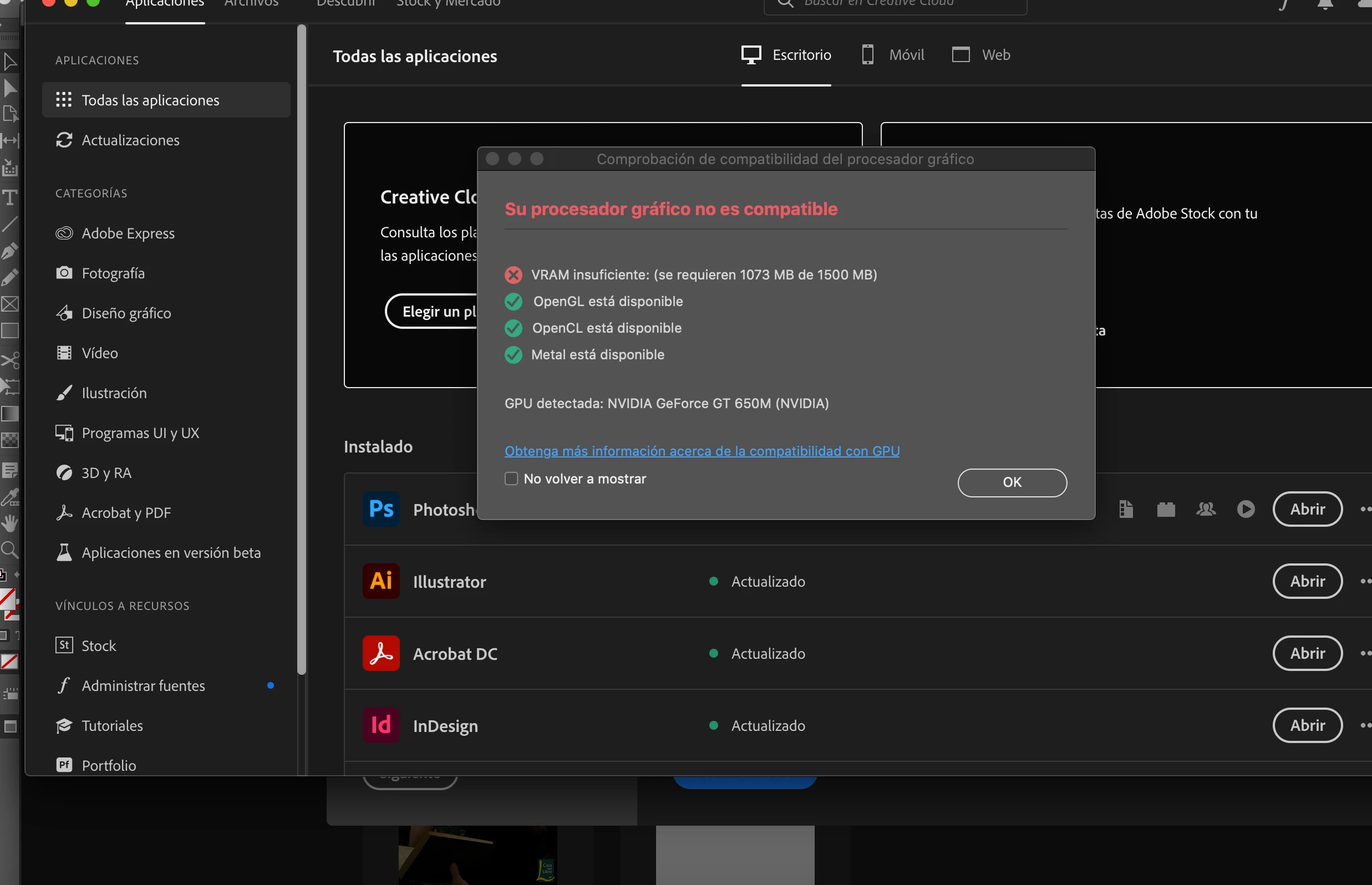The image size is (1372, 885).
Task: Click the Illustrator app icon
Action: click(380, 581)
